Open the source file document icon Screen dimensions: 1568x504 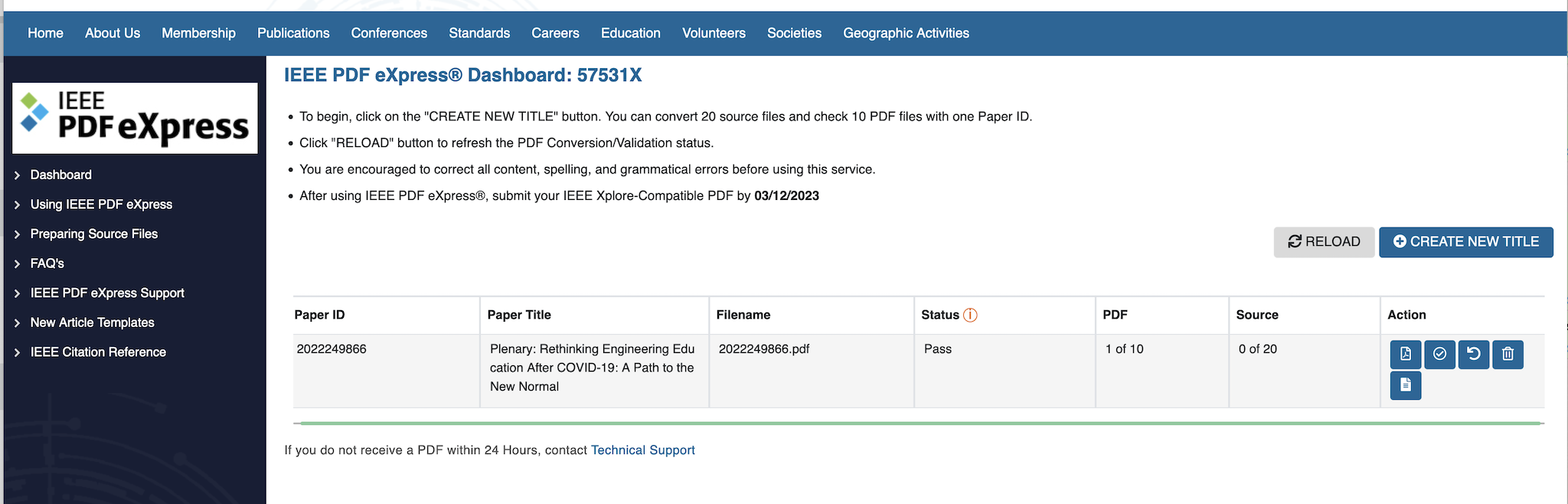[1405, 385]
